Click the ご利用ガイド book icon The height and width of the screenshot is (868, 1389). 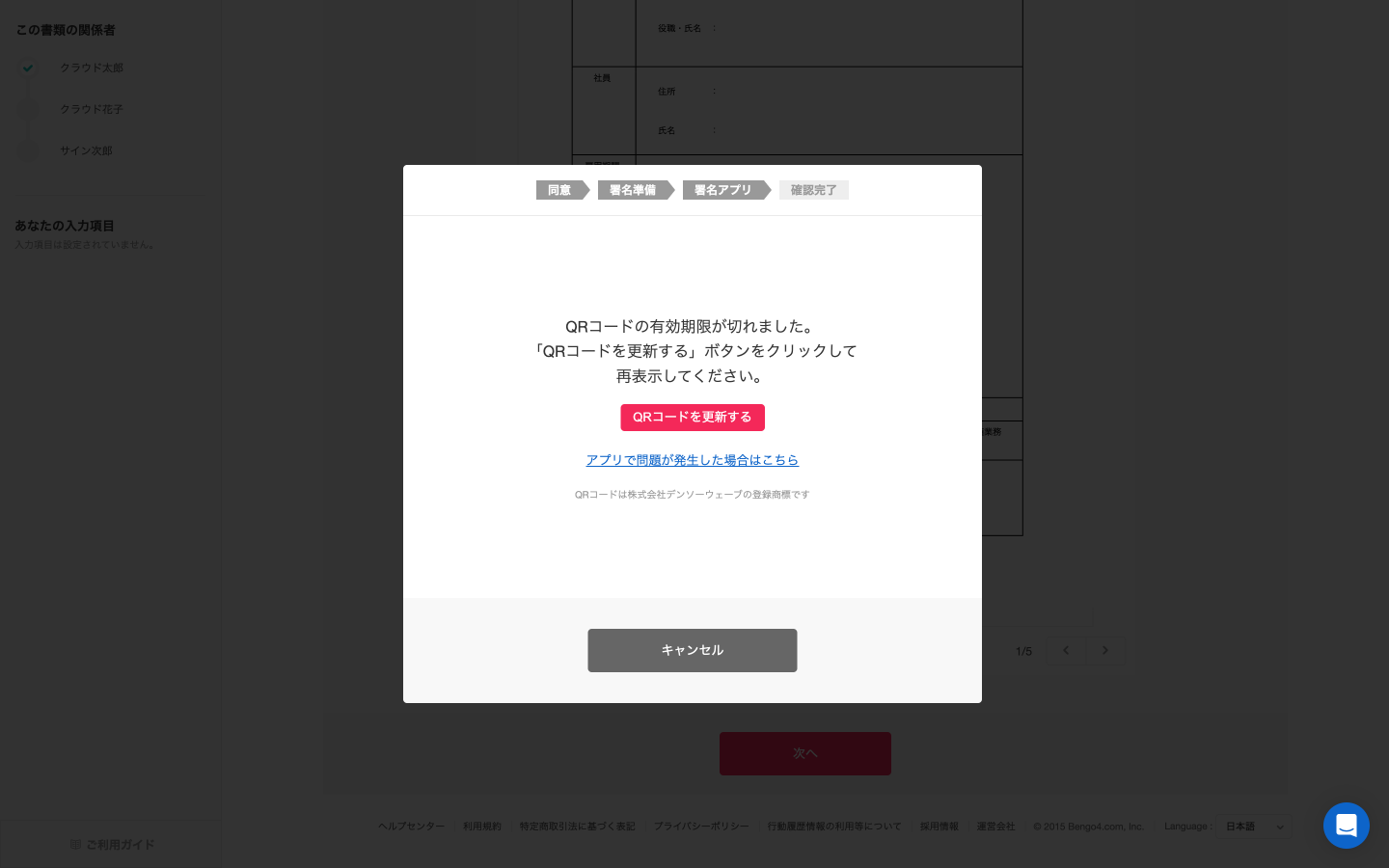pyautogui.click(x=75, y=844)
